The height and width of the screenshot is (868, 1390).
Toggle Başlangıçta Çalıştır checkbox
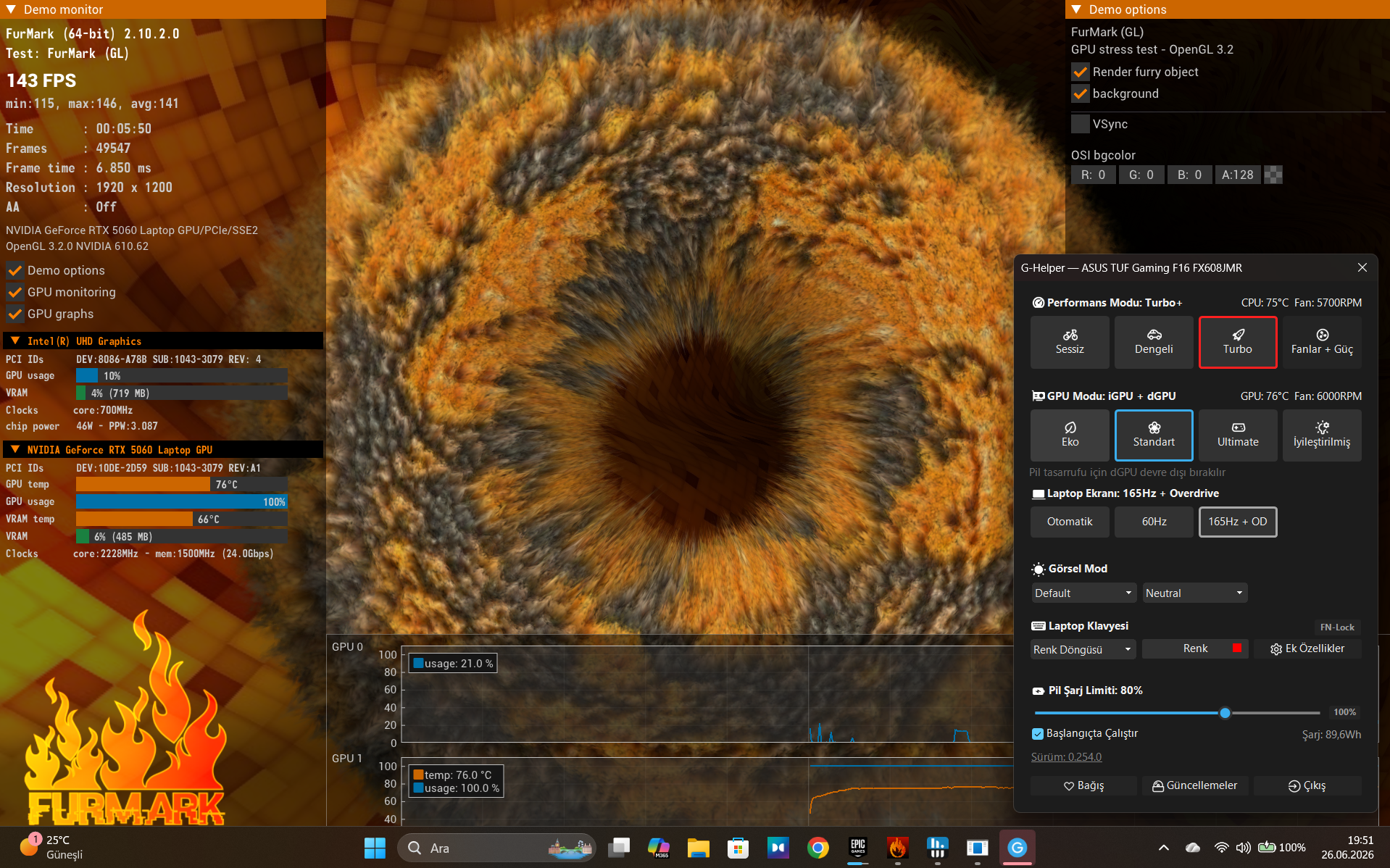tap(1037, 734)
